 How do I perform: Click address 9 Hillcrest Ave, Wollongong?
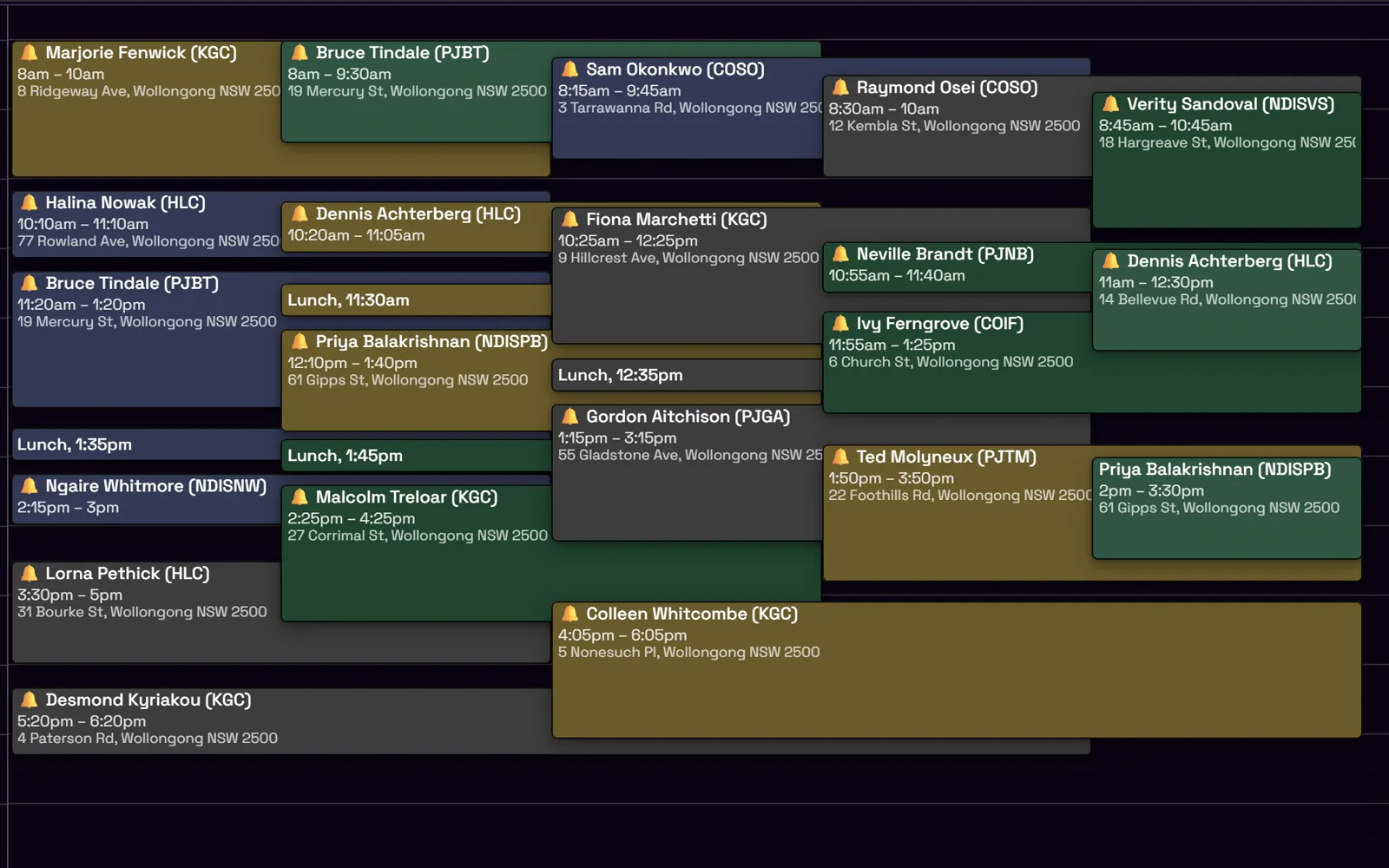coord(688,258)
